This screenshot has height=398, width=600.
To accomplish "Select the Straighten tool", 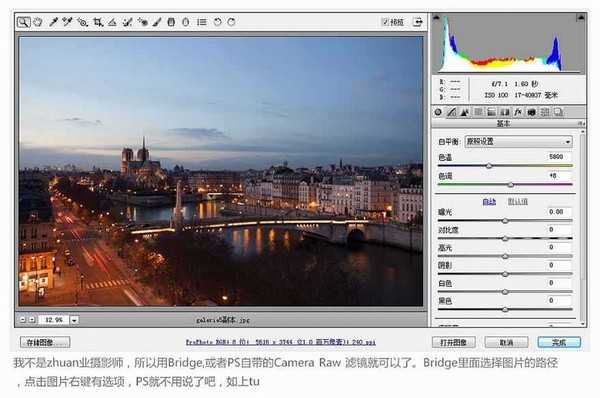I will (112, 22).
